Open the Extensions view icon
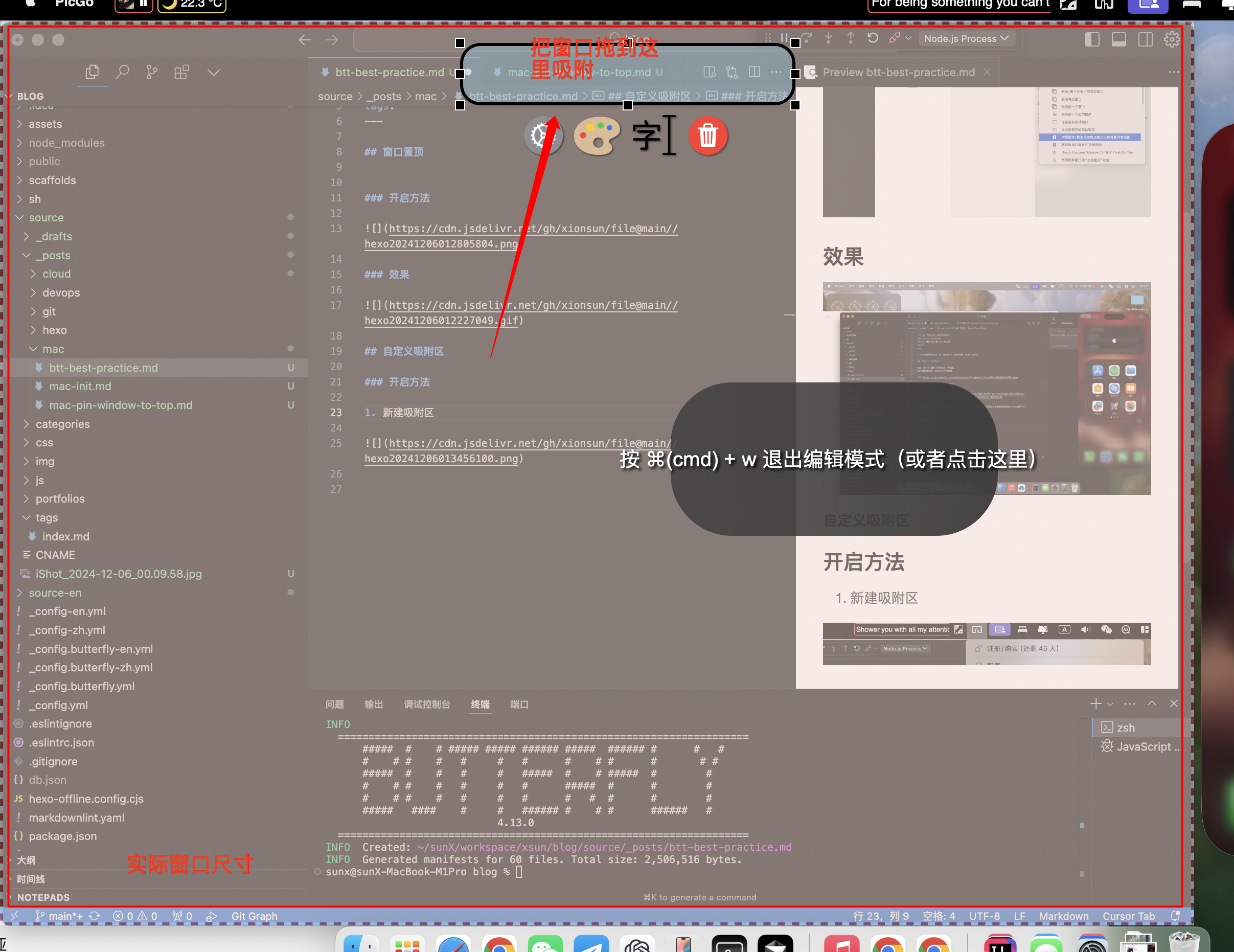Image resolution: width=1234 pixels, height=952 pixels. [181, 72]
